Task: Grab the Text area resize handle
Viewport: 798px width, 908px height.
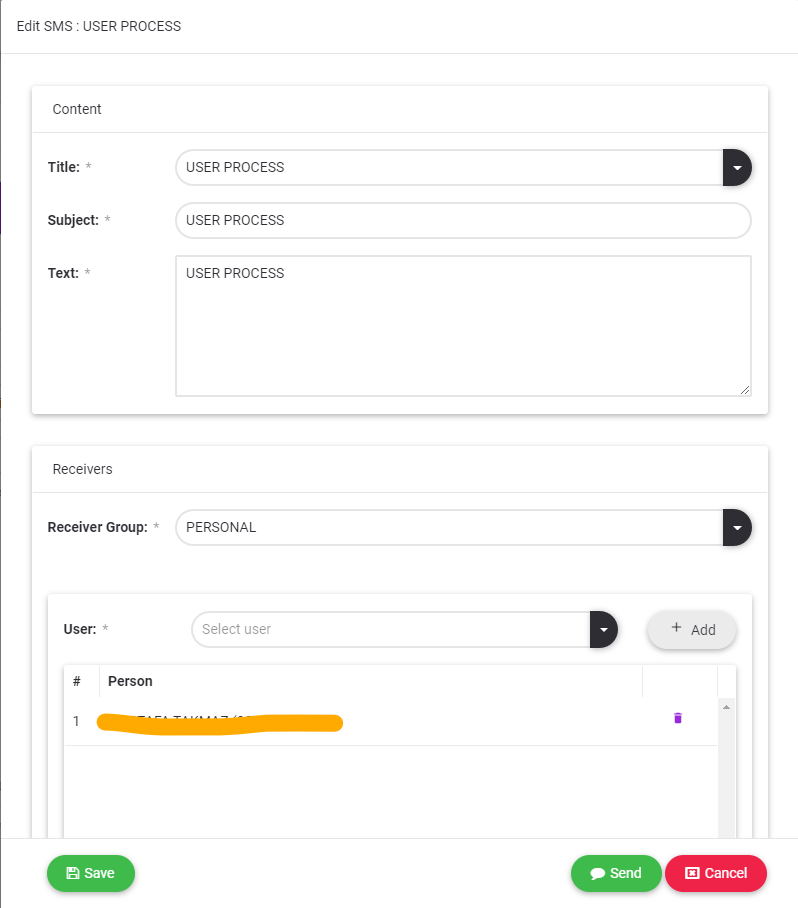Action: click(745, 390)
